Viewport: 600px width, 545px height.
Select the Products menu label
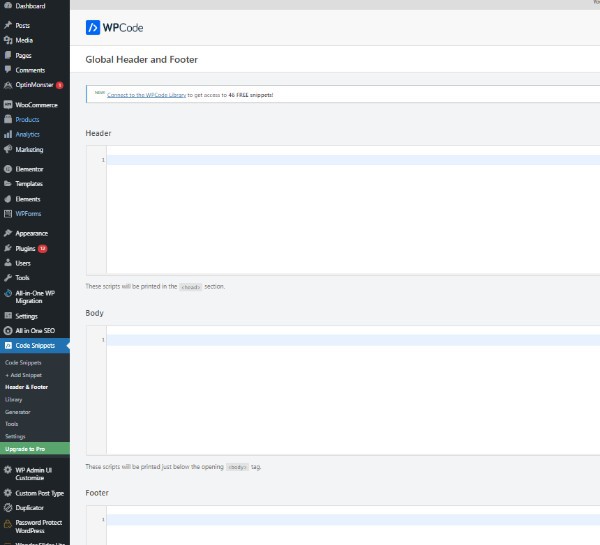[27, 119]
